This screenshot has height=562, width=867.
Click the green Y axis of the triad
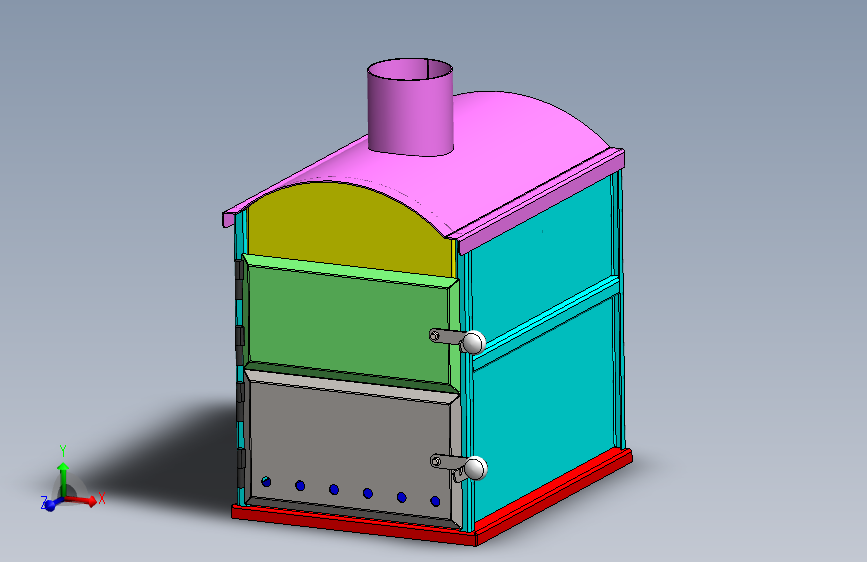63,478
